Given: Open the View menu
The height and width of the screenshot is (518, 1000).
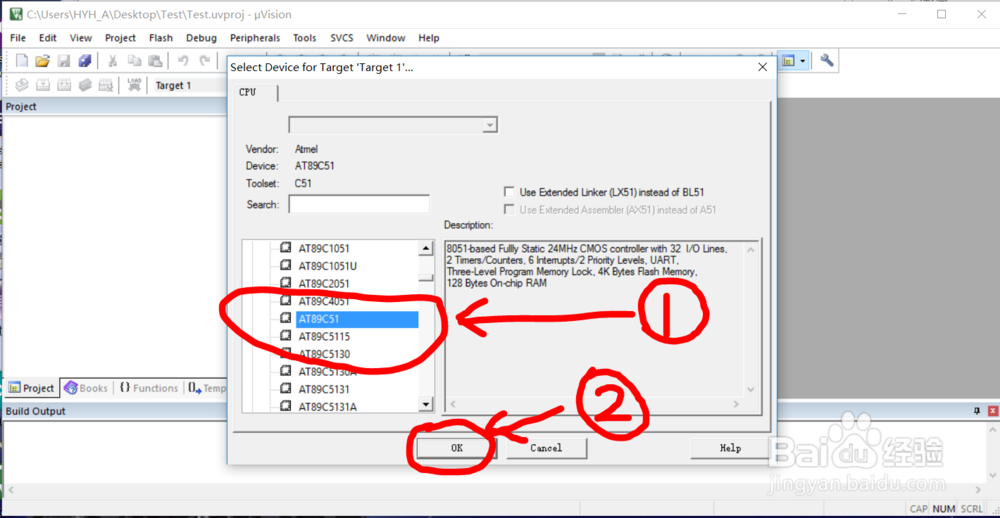Looking at the screenshot, I should pyautogui.click(x=81, y=38).
